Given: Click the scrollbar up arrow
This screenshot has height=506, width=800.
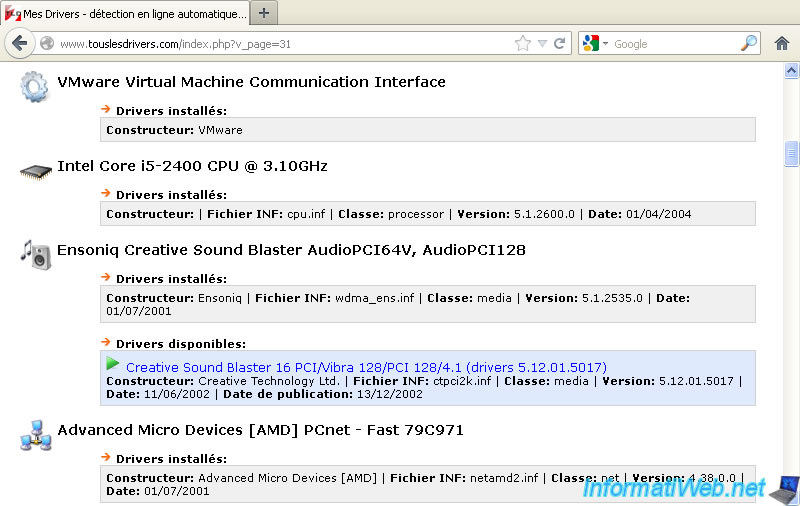Looking at the screenshot, I should pyautogui.click(x=791, y=70).
